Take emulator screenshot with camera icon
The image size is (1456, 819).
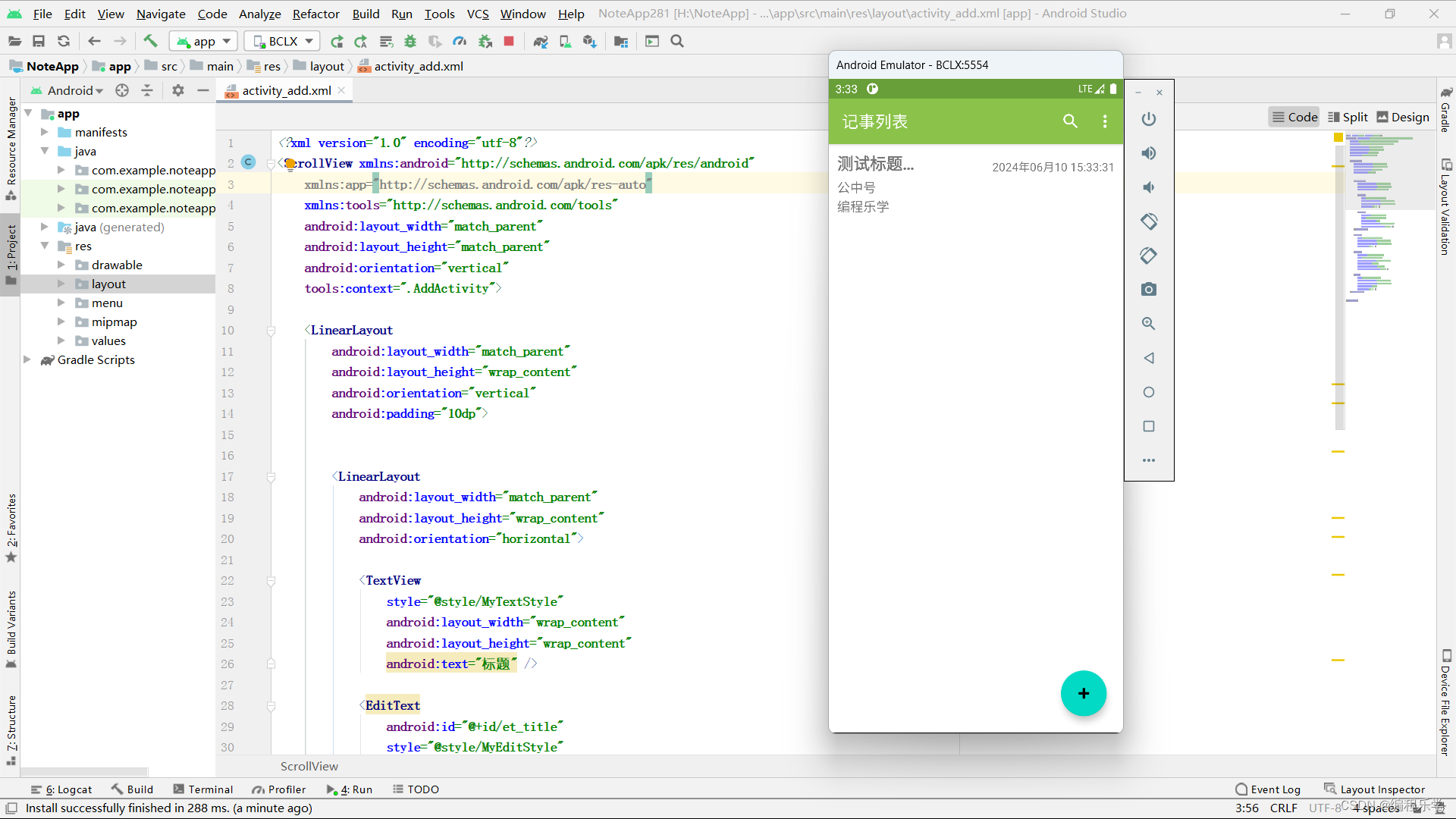click(x=1149, y=289)
